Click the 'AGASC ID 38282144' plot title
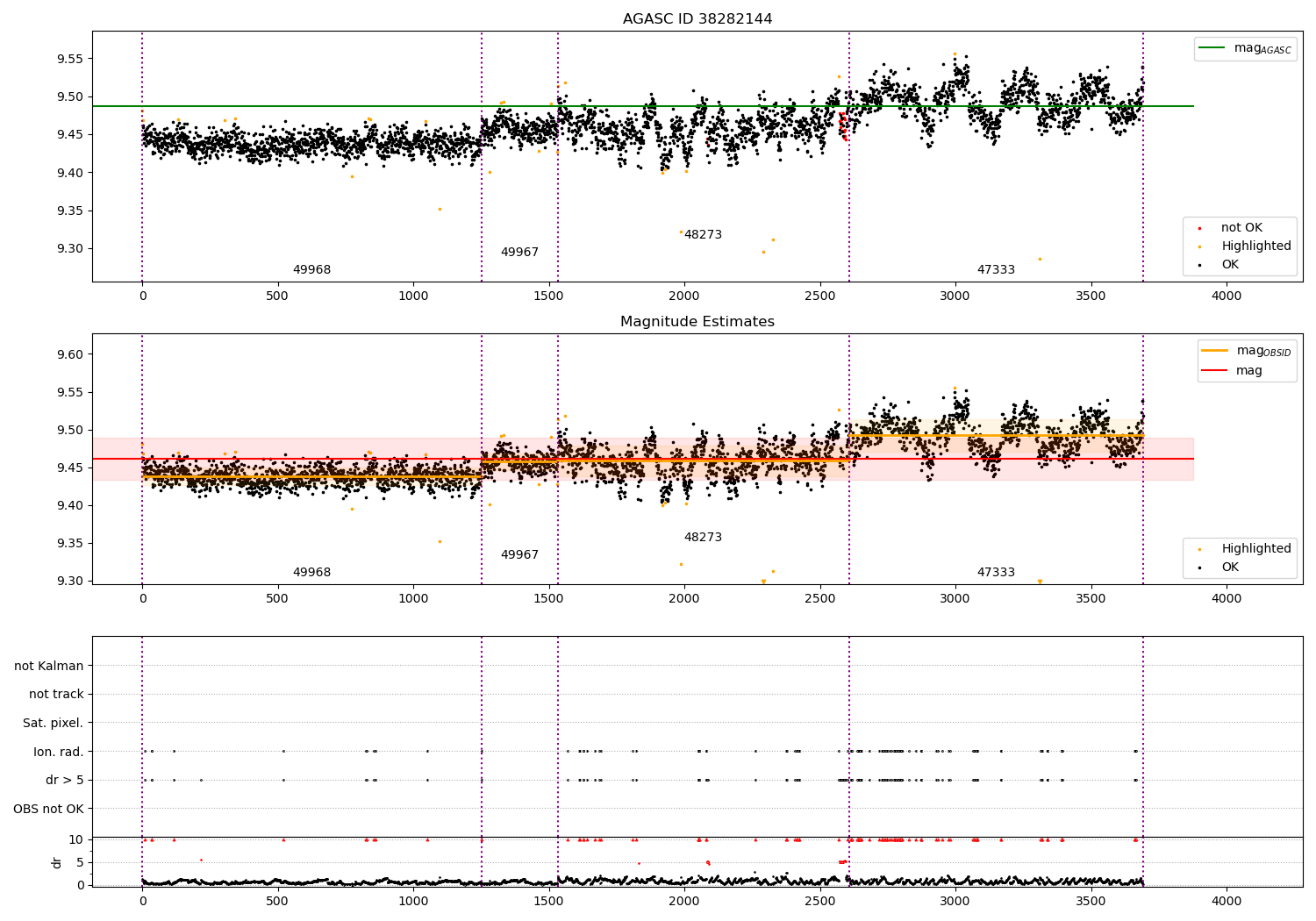The image size is (1316, 921). tap(697, 19)
